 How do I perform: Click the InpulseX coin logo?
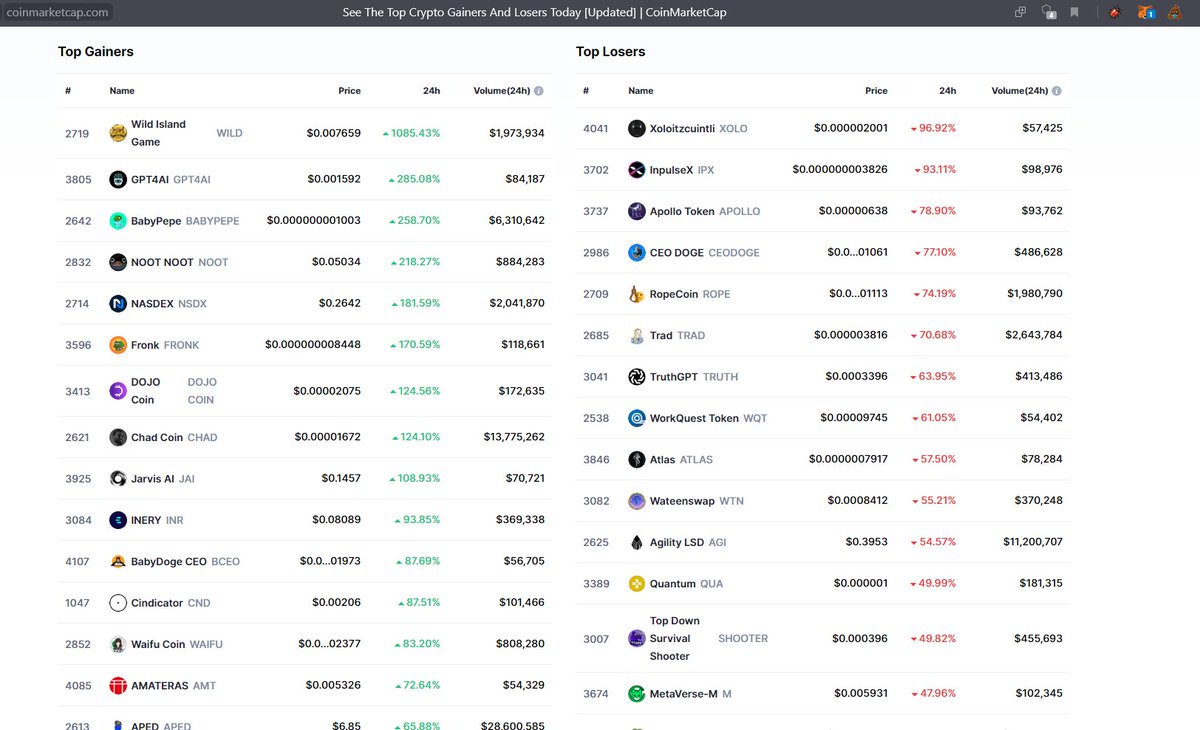pos(637,170)
